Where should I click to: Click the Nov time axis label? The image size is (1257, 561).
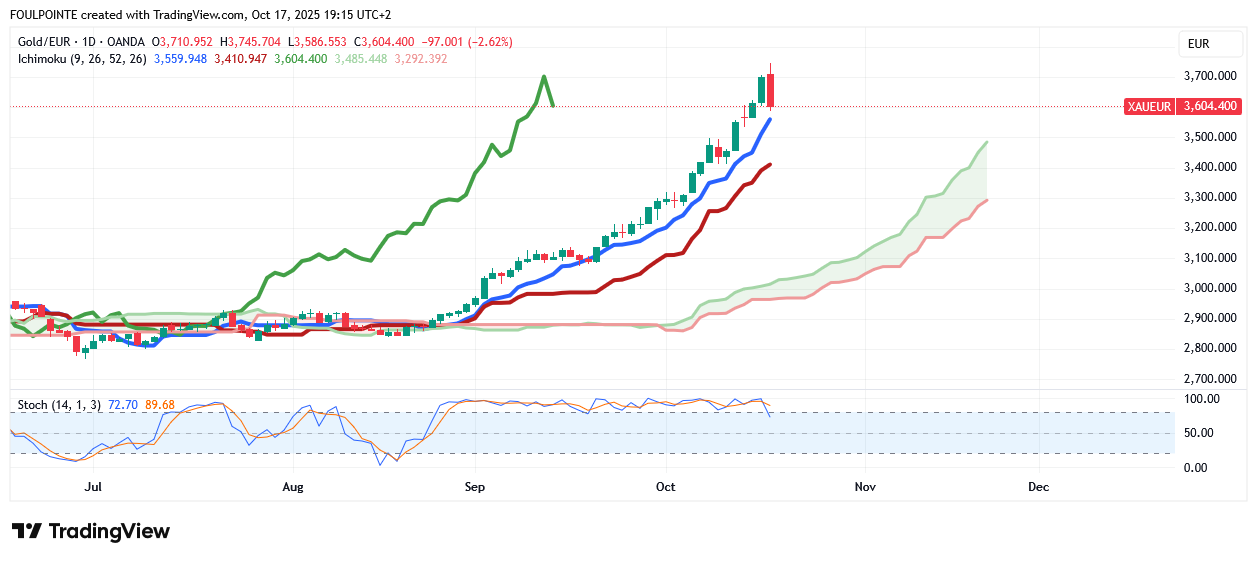[866, 487]
